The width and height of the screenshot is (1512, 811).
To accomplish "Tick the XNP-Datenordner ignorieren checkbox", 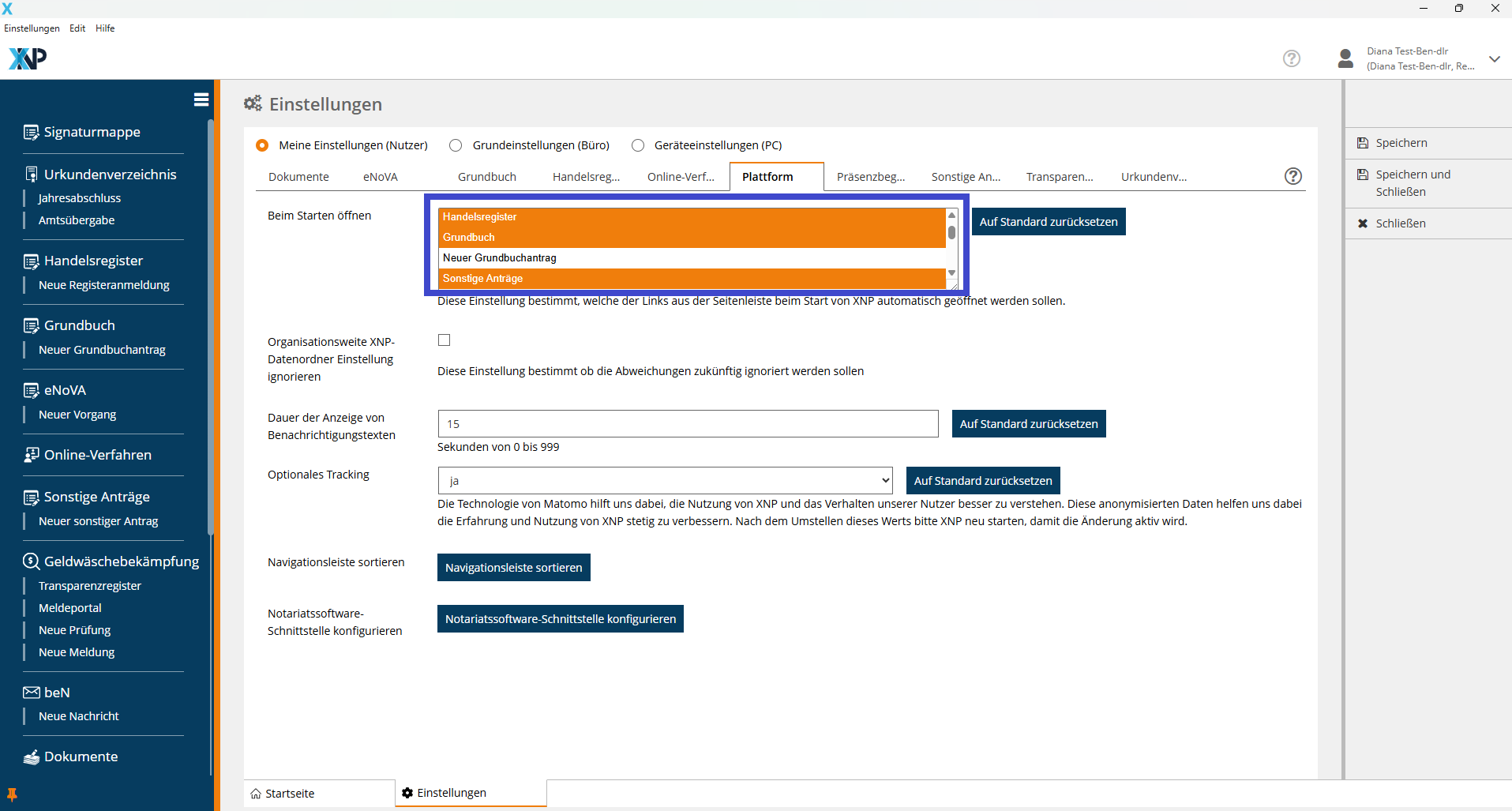I will tap(445, 340).
